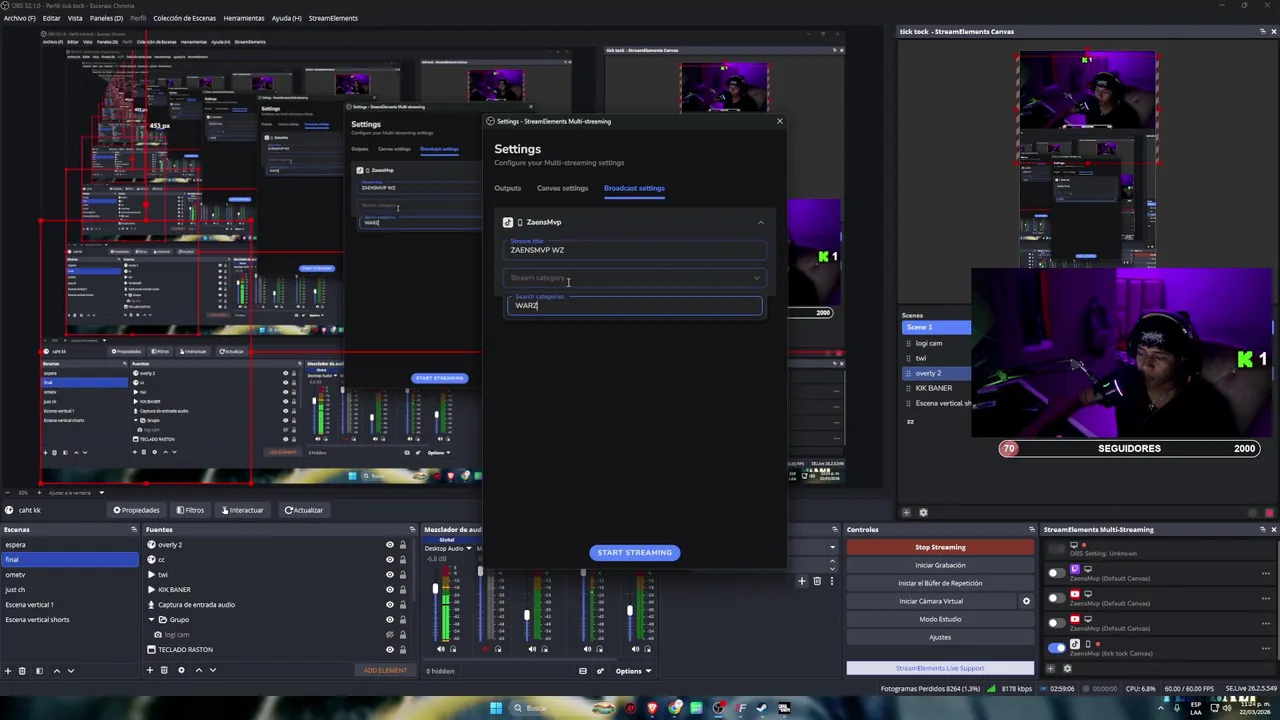
Task: Move source up in Fuentes toolbar
Action: tap(198, 670)
